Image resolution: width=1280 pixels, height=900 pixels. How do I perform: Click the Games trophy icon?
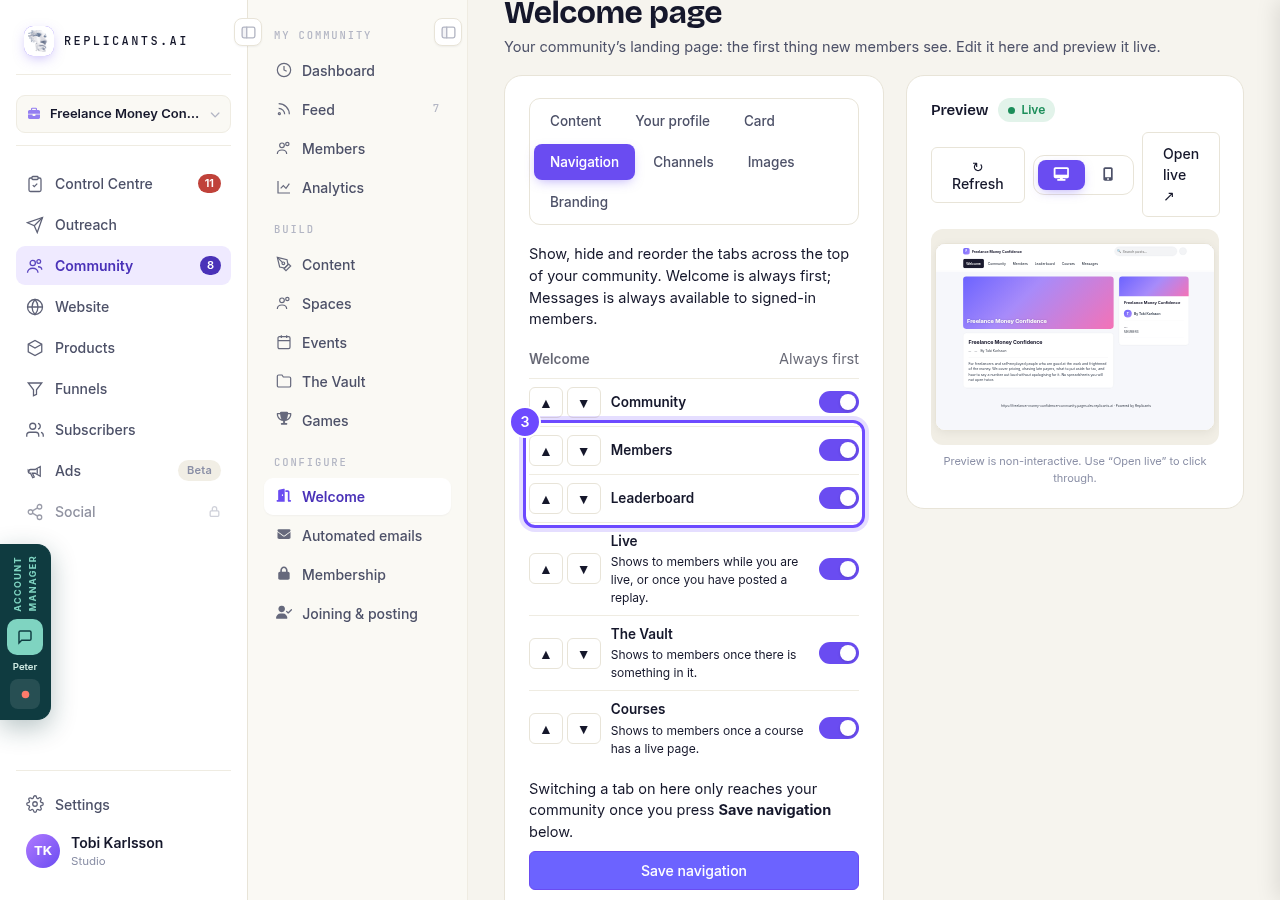pos(284,421)
